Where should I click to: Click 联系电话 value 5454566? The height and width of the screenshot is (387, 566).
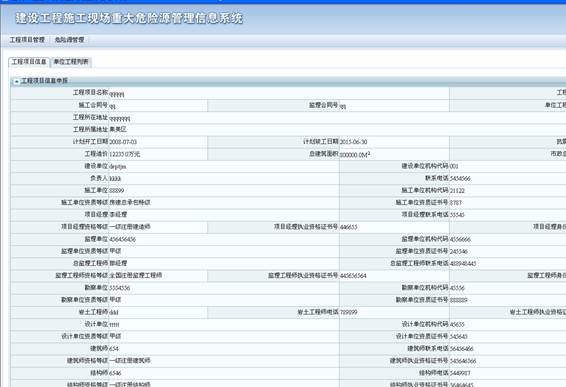[460, 179]
